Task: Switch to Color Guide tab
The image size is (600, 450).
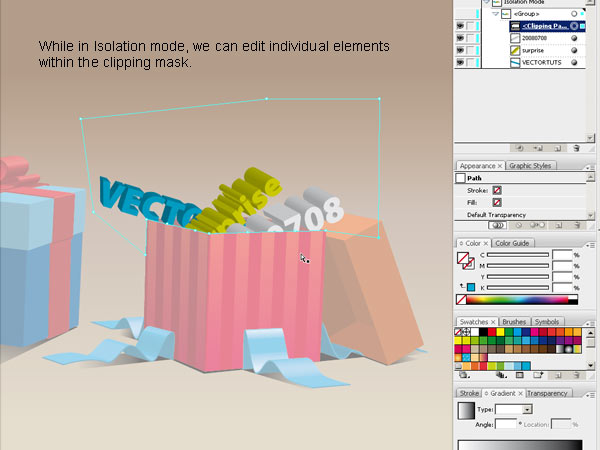Action: pos(512,243)
